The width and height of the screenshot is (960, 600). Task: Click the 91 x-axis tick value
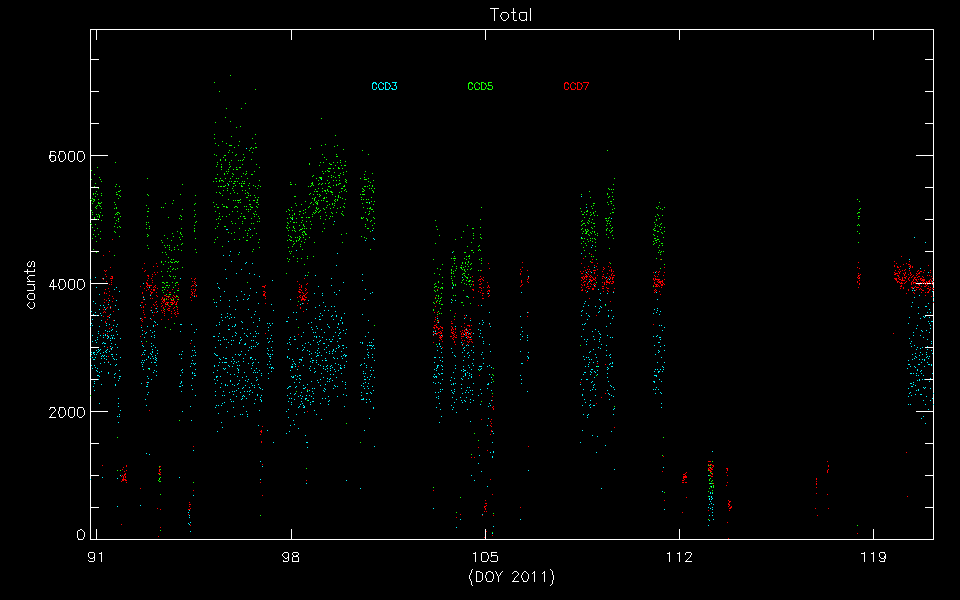[x=95, y=557]
